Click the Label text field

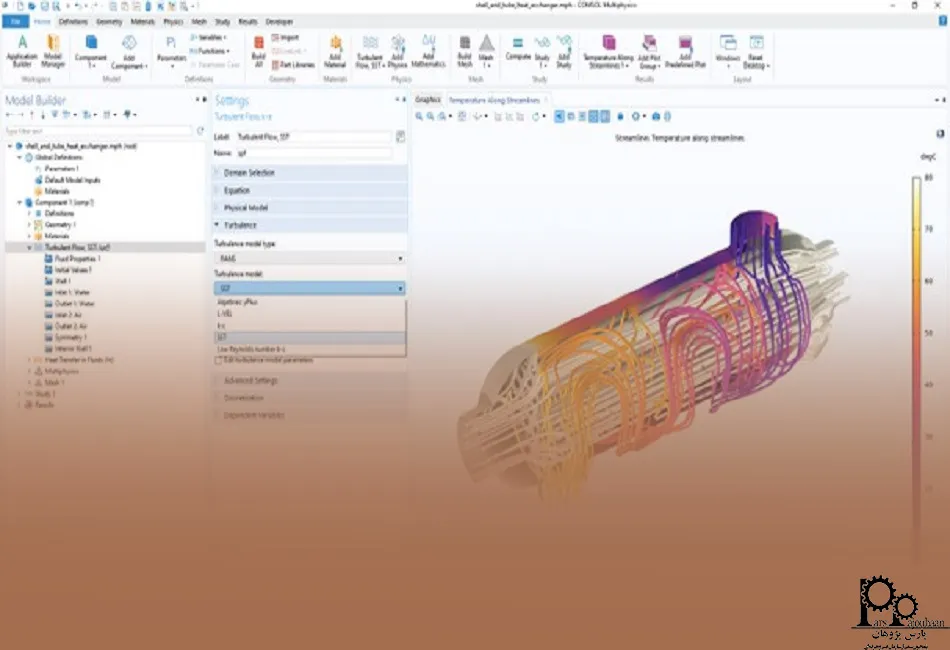point(313,136)
